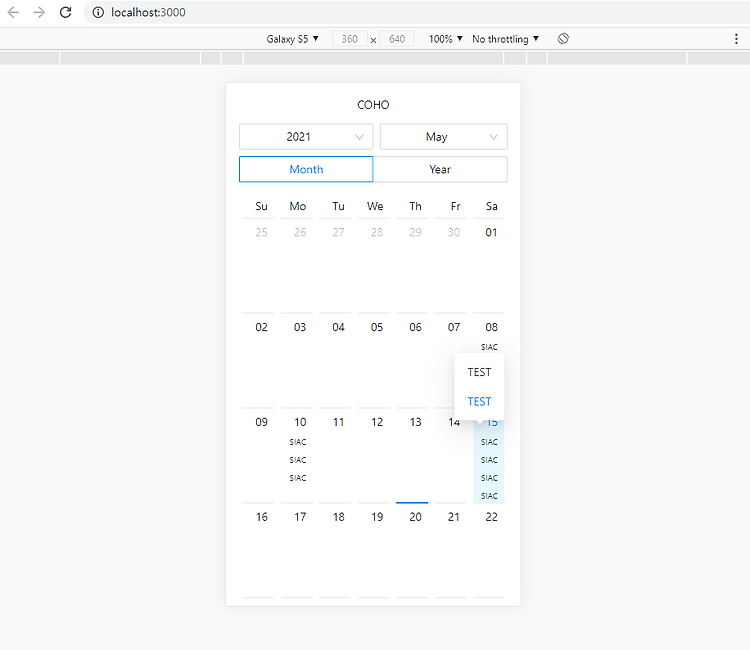The height and width of the screenshot is (650, 750).
Task: Select date 07 in the calendar
Action: [x=454, y=327]
